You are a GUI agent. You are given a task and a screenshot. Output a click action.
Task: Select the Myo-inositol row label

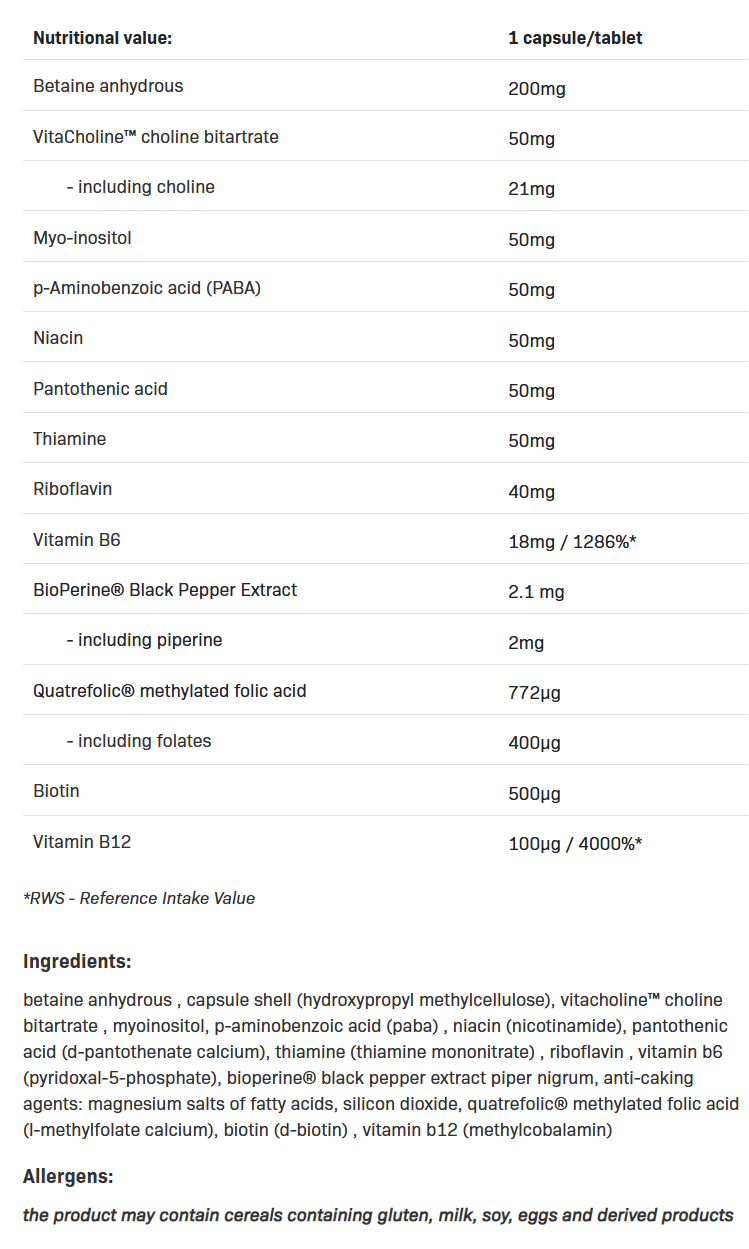82,238
